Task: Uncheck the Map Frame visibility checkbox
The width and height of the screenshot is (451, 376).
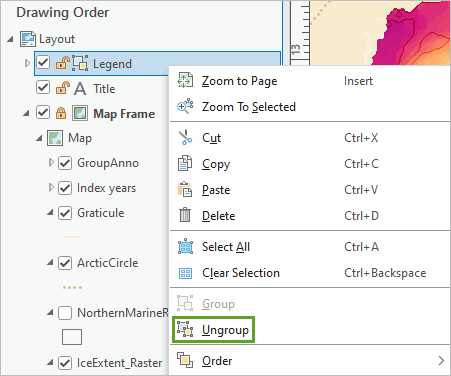Action: point(43,112)
